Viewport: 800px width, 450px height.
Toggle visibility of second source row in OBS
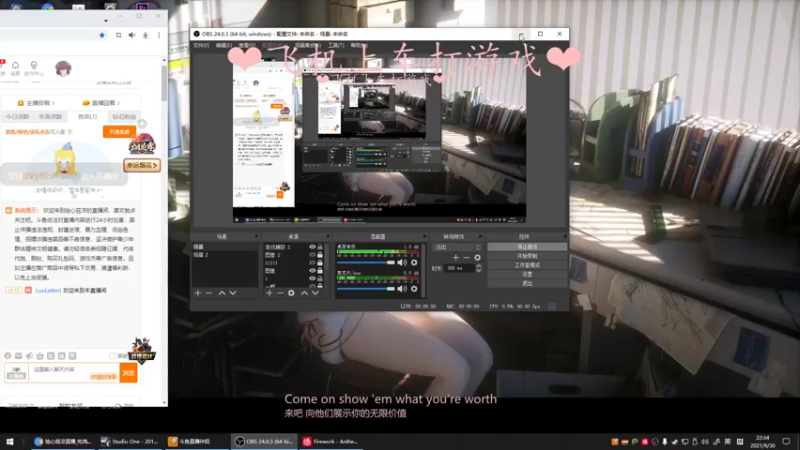coord(312,255)
